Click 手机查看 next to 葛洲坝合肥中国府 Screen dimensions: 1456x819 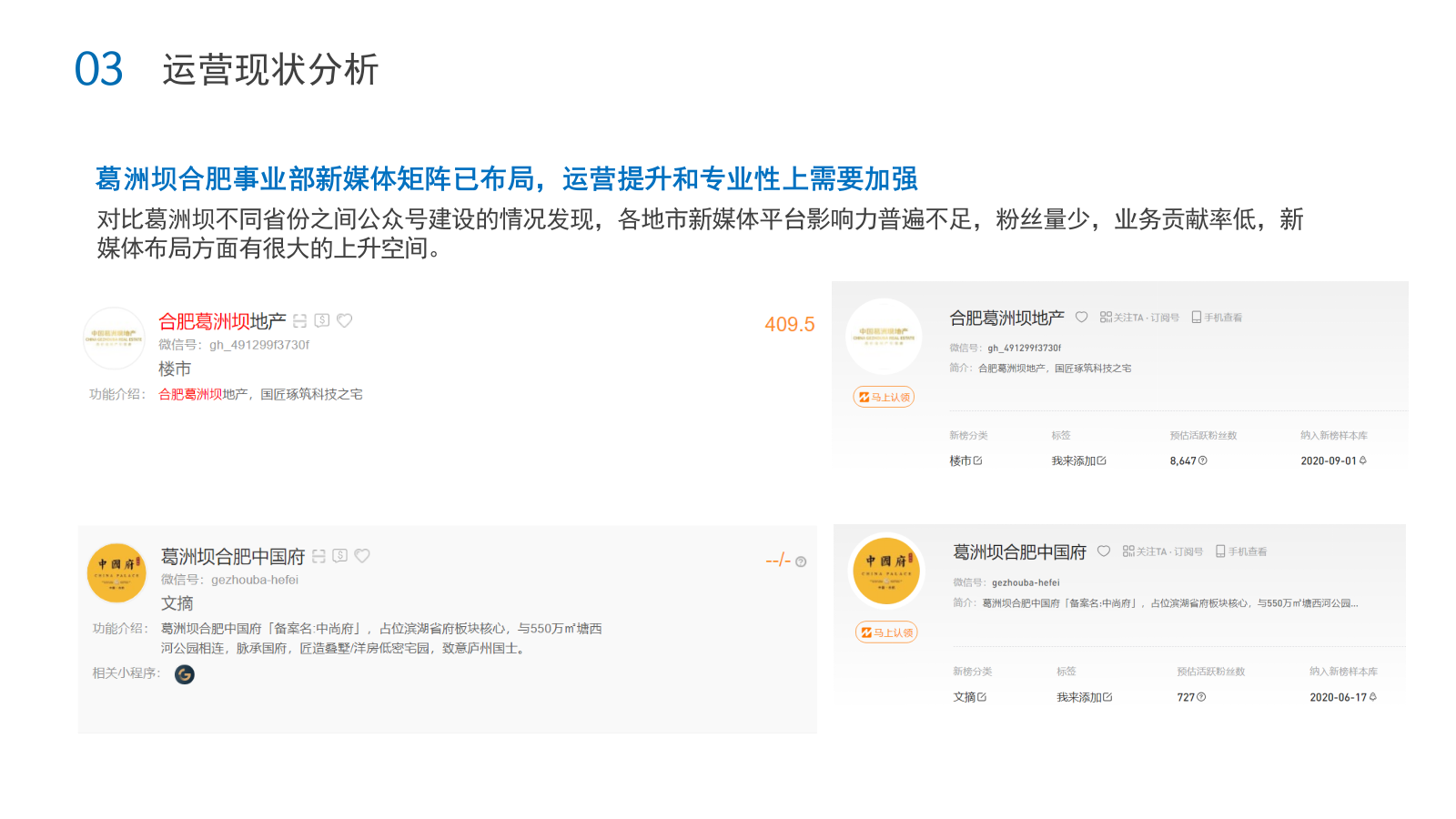[x=1241, y=551]
